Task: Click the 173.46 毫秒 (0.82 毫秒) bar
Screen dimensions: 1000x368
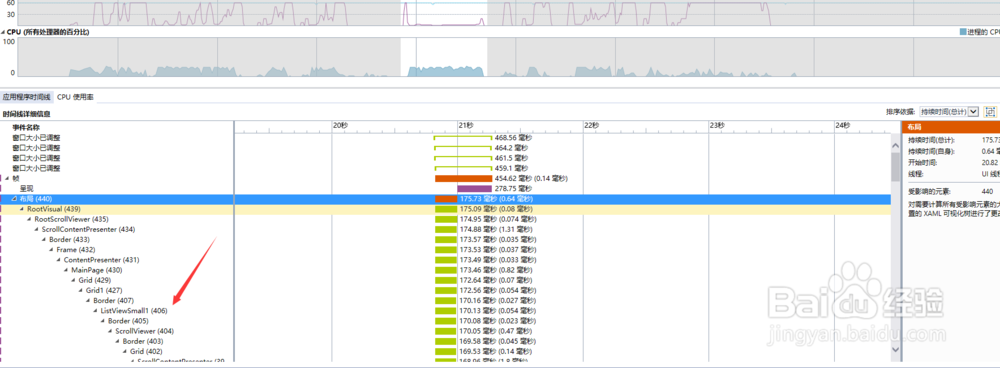Action: 446,270
